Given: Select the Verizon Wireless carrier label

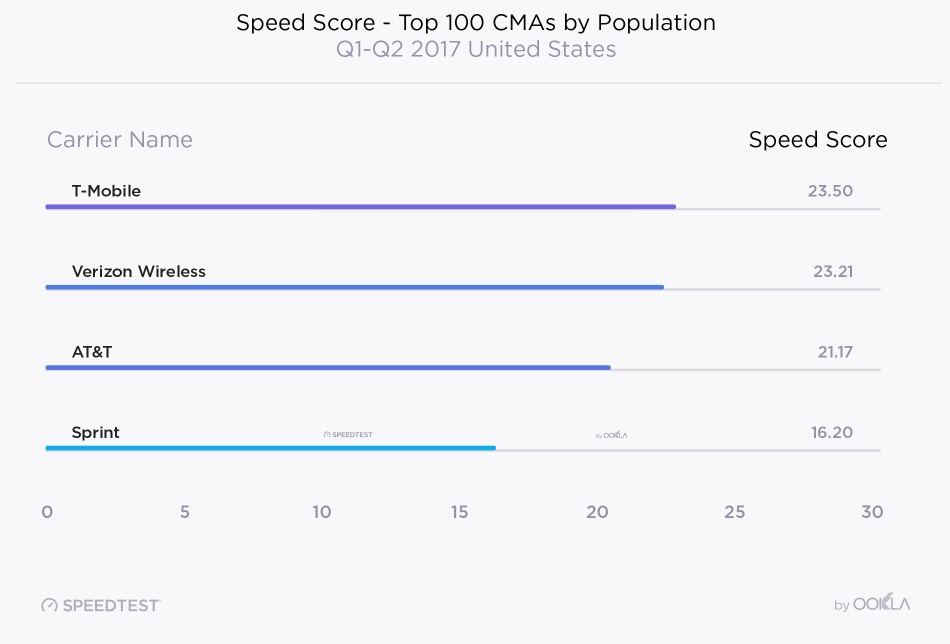Looking at the screenshot, I should (138, 271).
